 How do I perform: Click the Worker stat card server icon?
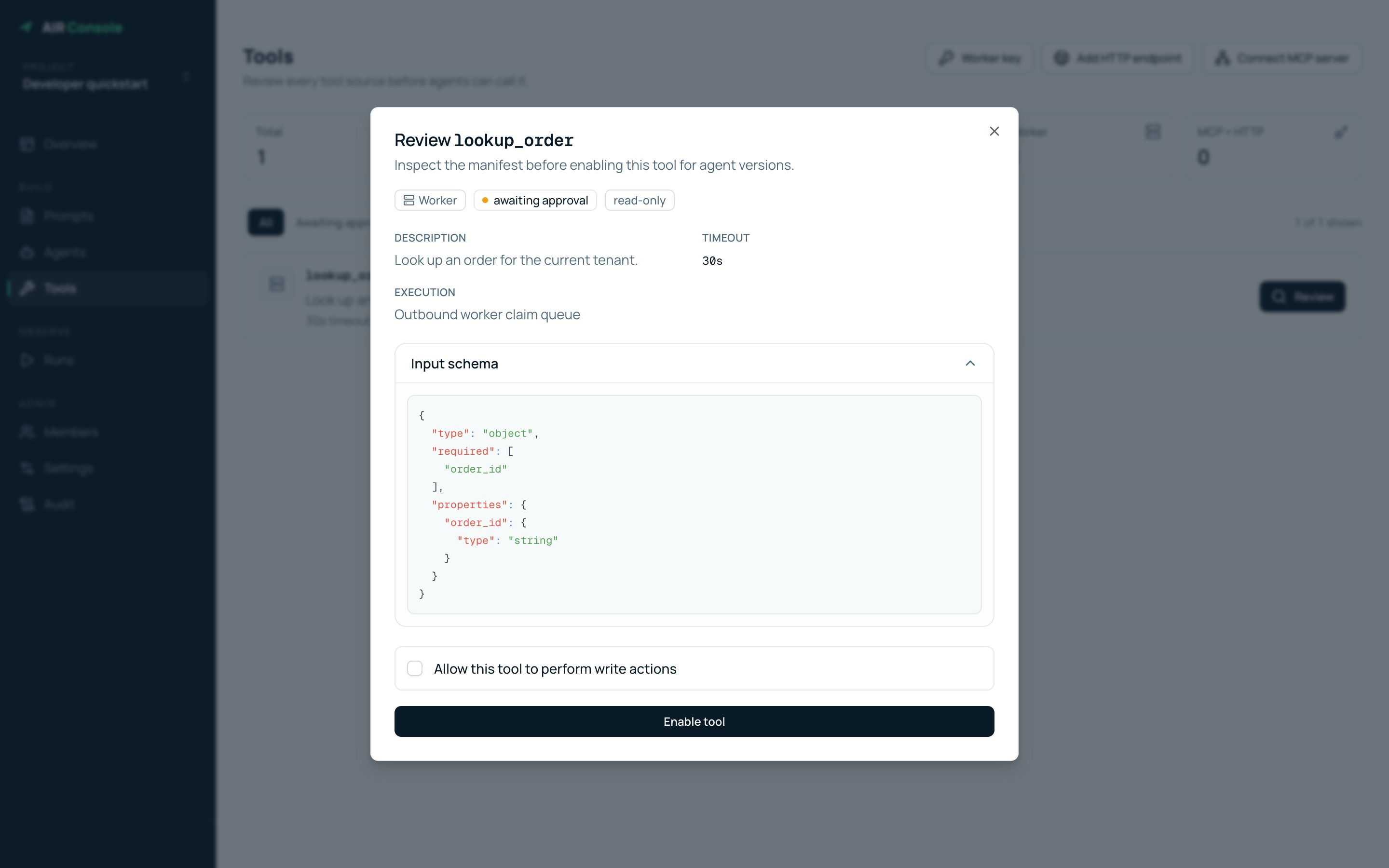(x=1153, y=132)
